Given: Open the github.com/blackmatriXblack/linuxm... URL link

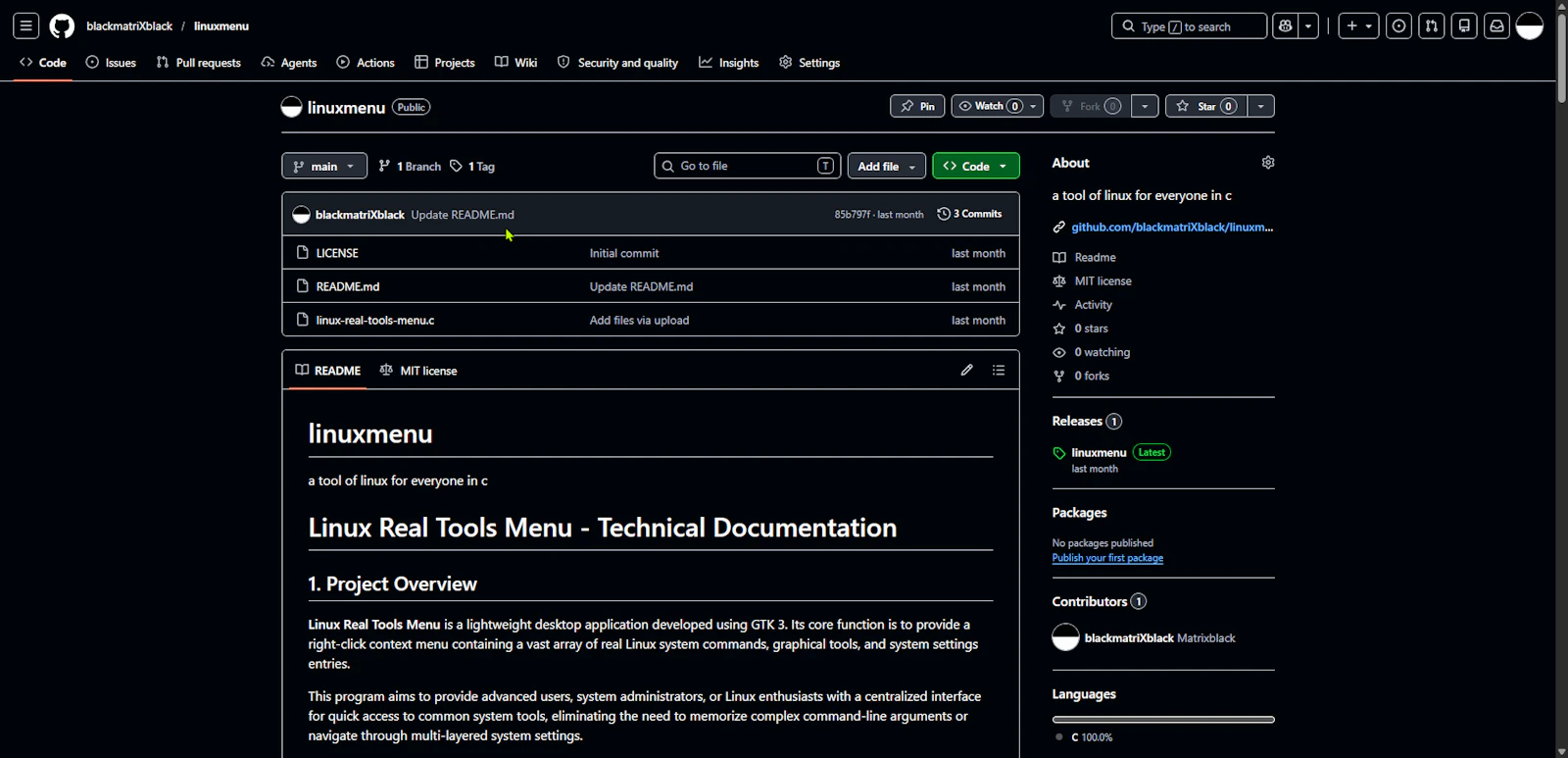Looking at the screenshot, I should coord(1172,227).
